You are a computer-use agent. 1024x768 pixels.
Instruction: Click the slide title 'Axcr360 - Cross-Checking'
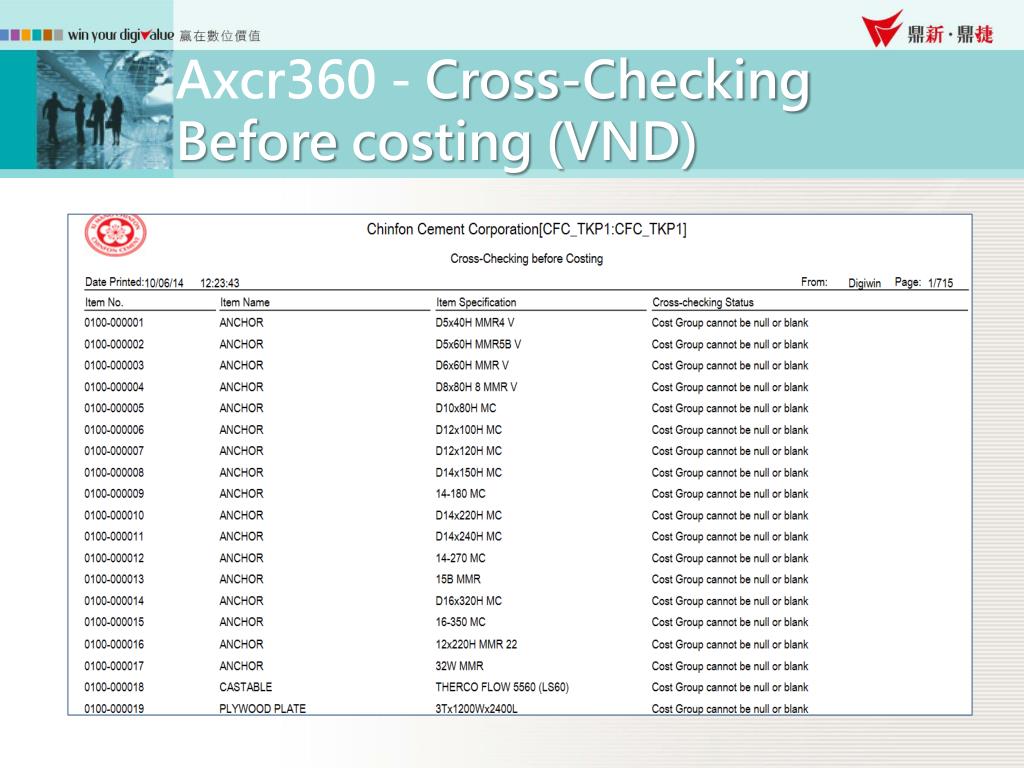494,80
